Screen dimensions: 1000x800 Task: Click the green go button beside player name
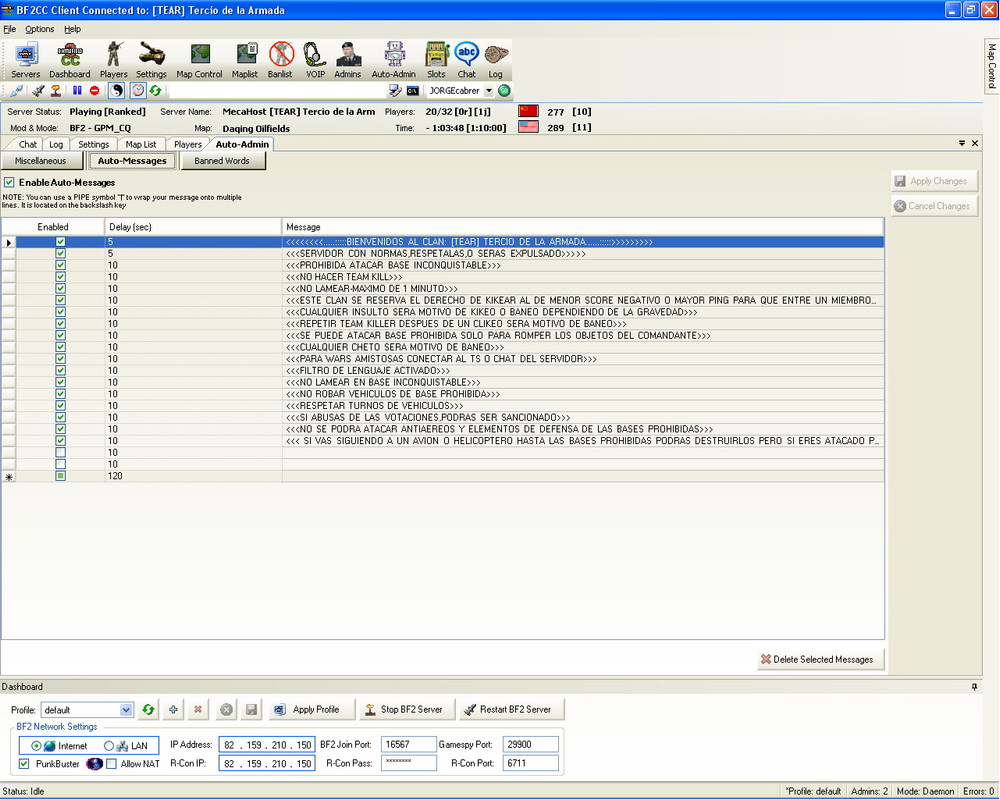coord(504,91)
